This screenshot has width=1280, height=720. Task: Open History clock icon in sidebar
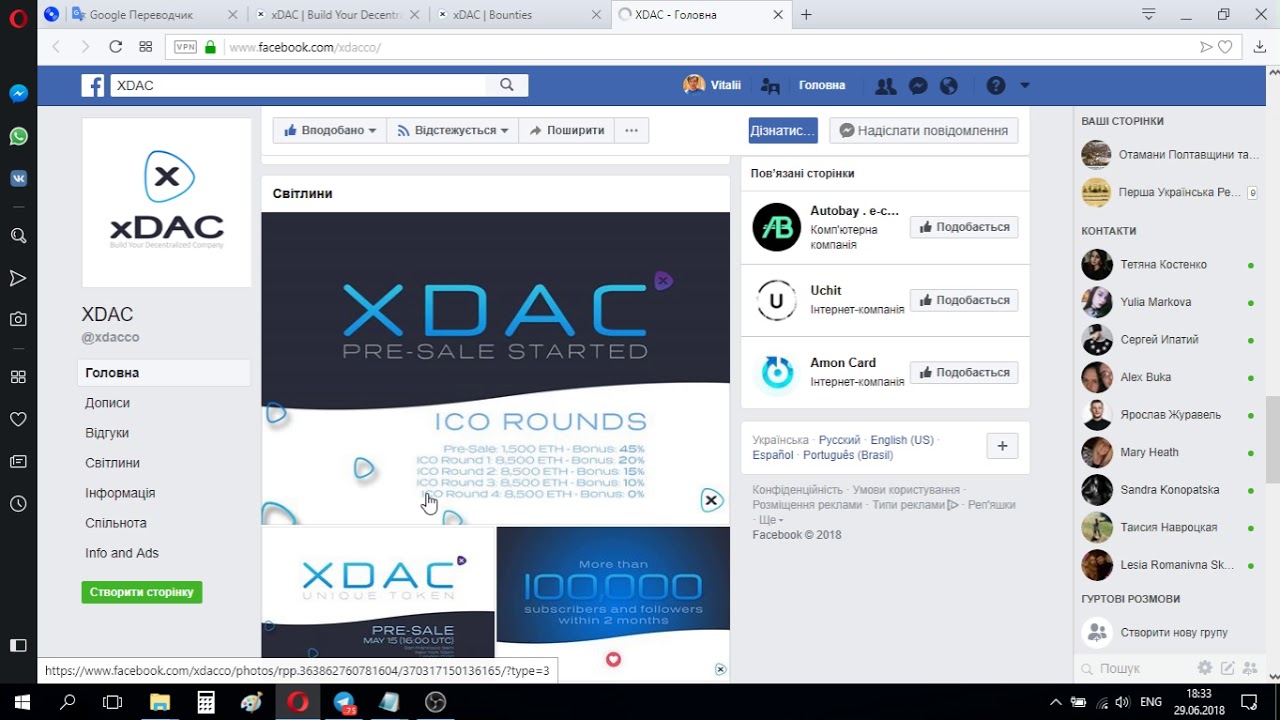(x=18, y=504)
